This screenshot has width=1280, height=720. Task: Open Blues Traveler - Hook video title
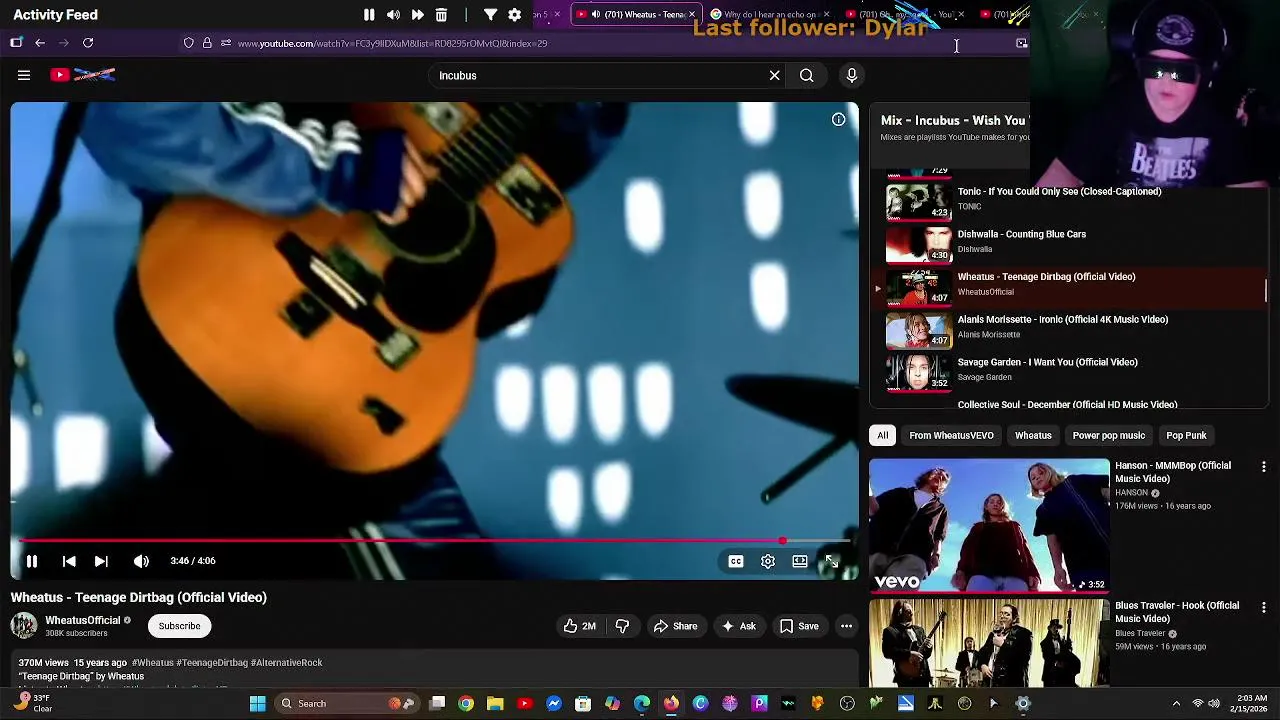(x=1177, y=612)
